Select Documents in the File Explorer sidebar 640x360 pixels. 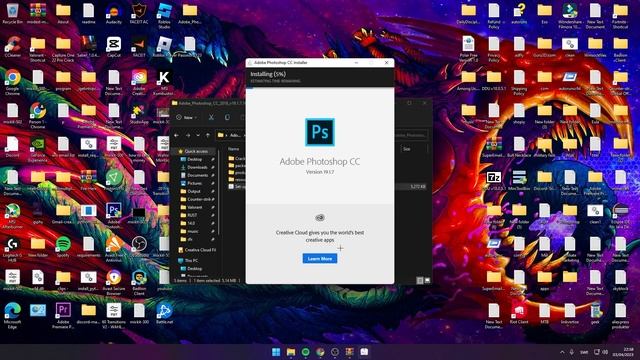[197, 175]
